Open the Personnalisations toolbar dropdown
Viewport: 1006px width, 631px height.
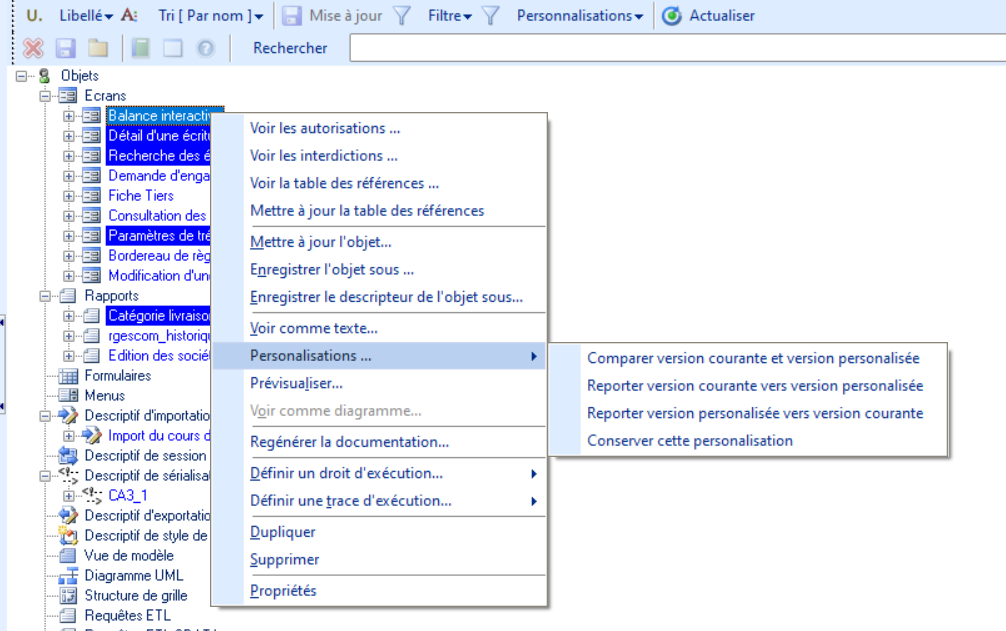coord(579,15)
